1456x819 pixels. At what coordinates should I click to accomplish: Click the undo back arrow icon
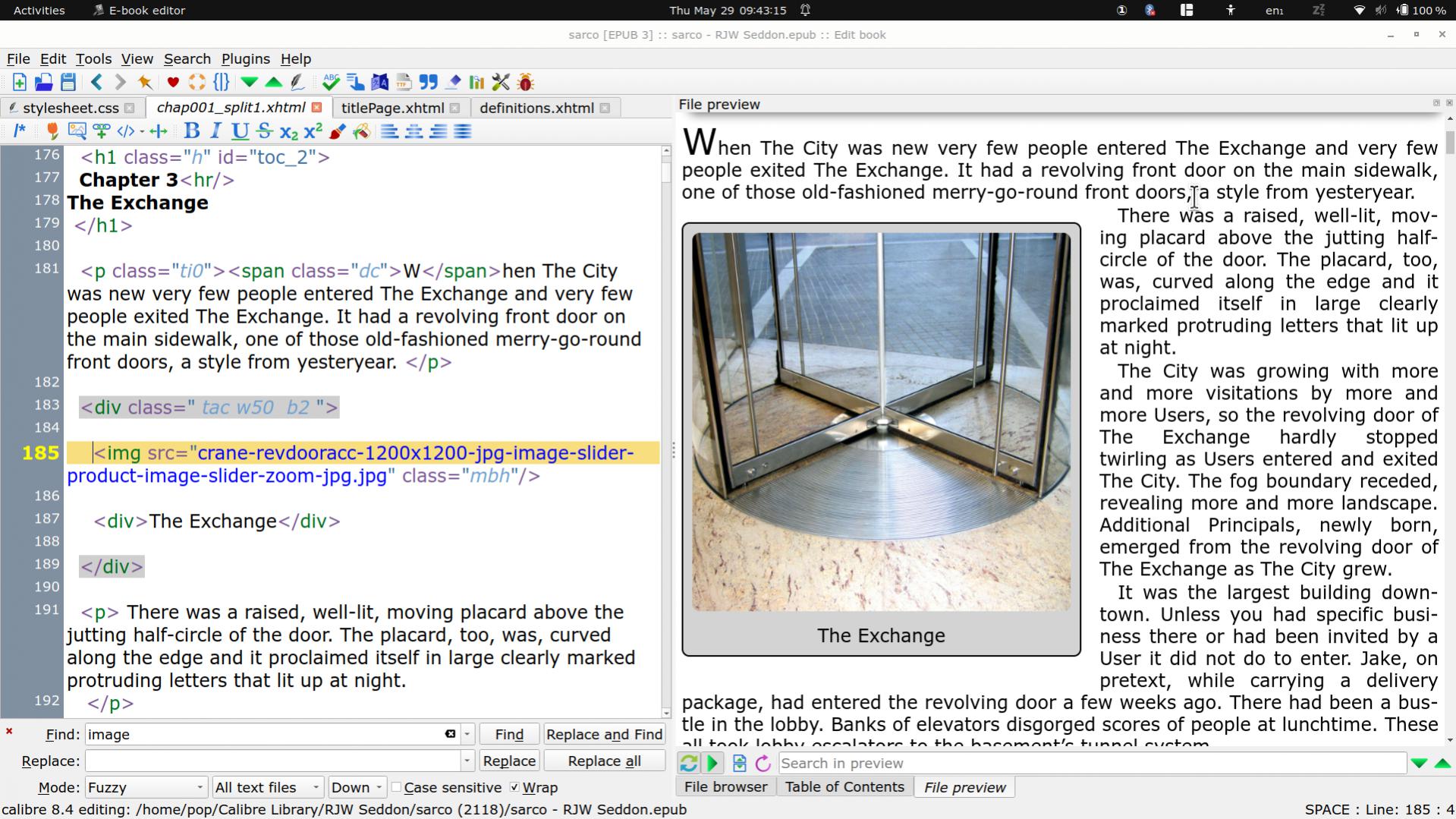coord(96,83)
